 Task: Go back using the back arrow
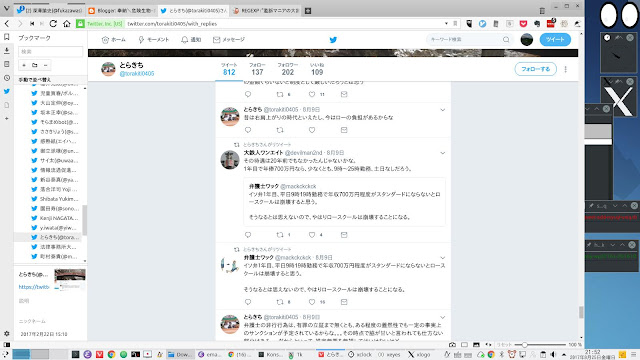click(x=7, y=24)
